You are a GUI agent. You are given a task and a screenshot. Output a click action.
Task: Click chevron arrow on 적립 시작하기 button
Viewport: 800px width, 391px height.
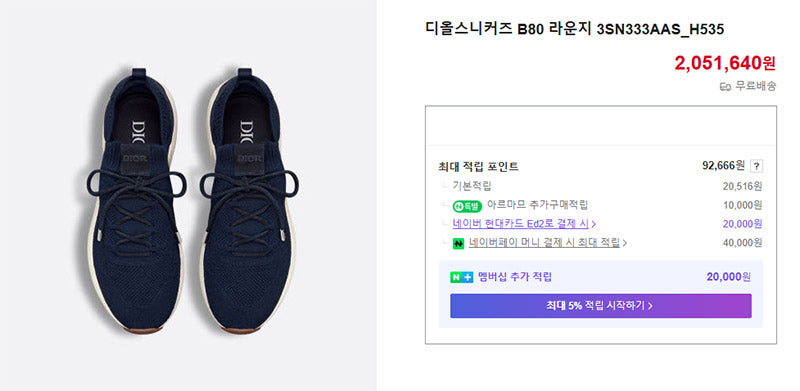[x=650, y=306]
